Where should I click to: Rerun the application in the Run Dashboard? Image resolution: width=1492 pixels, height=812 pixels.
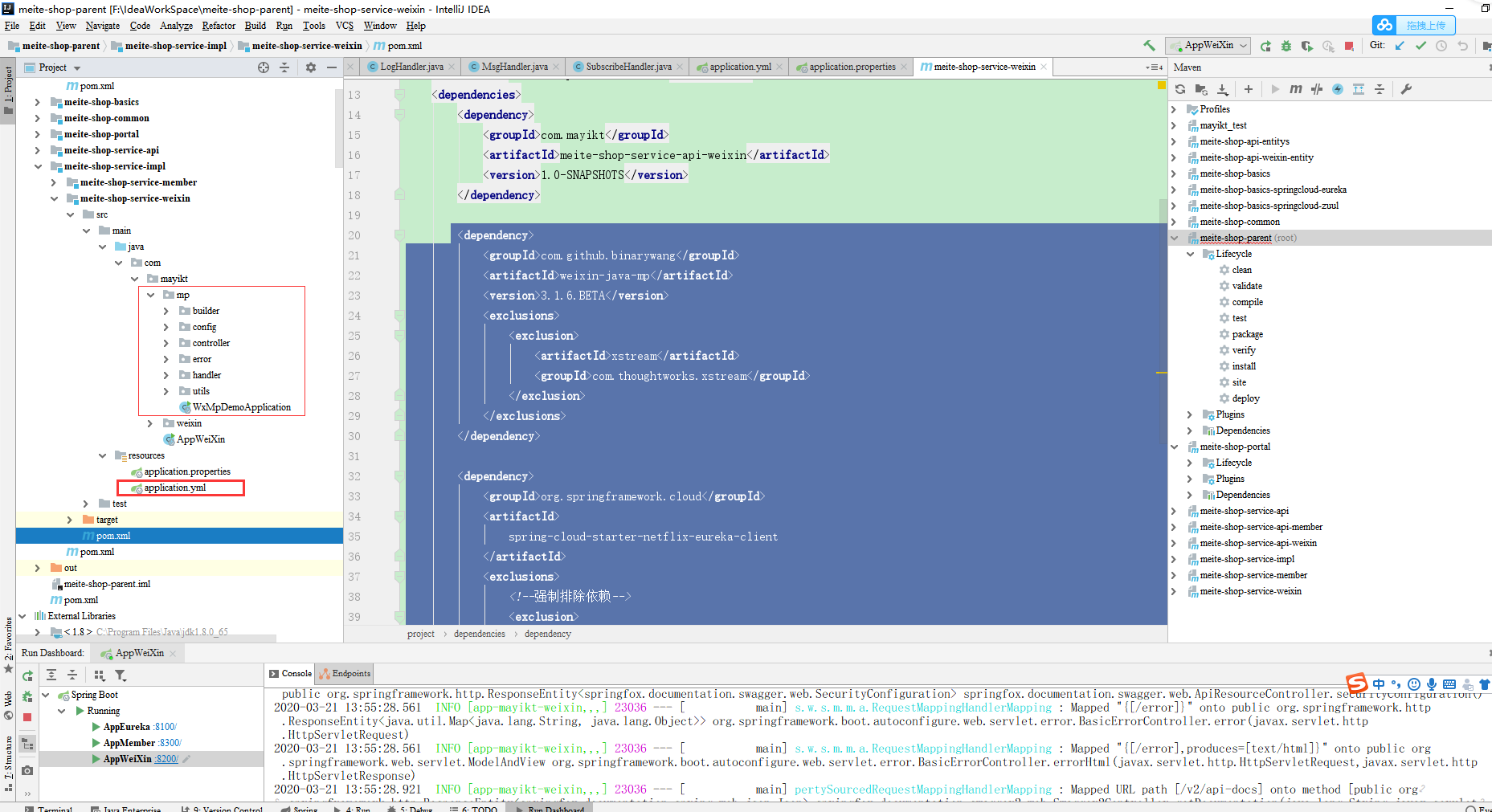click(x=27, y=675)
